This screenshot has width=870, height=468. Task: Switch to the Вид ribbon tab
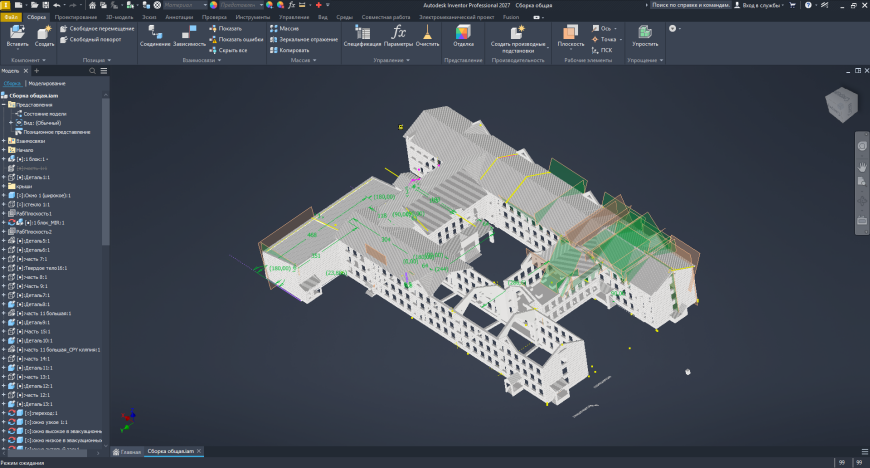click(x=322, y=17)
